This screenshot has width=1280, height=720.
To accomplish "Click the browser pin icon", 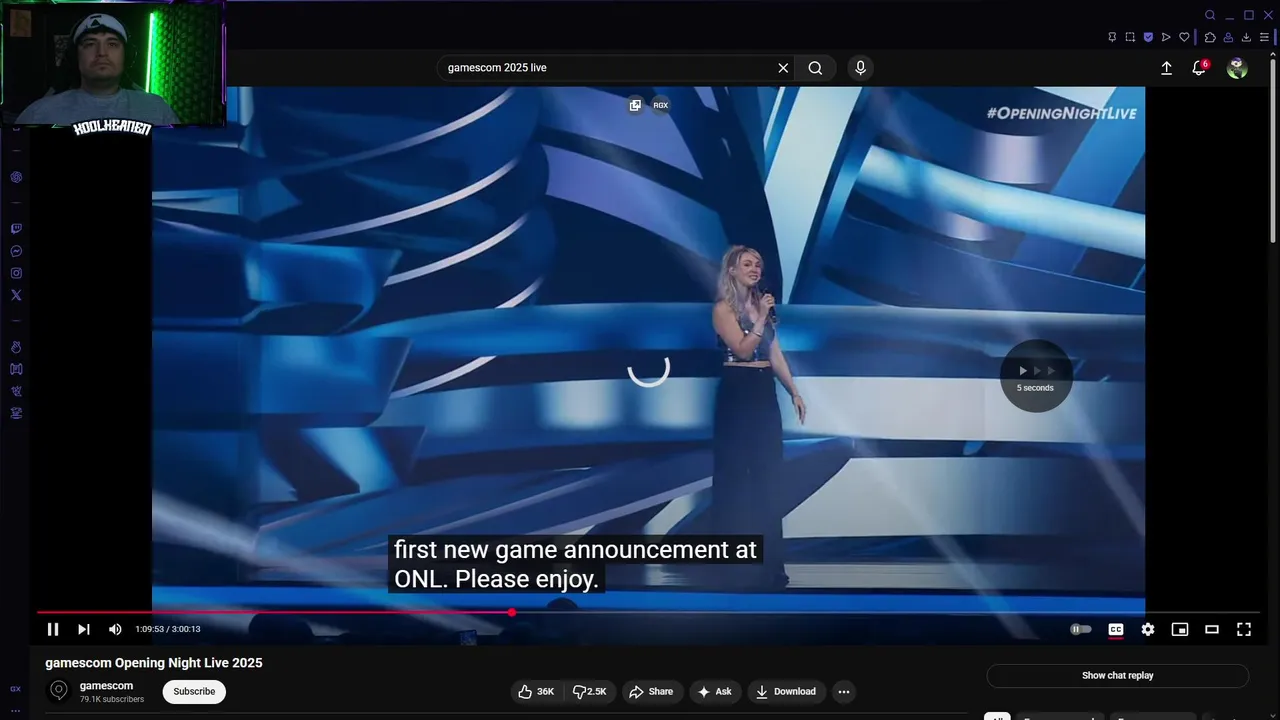I will pos(1112,37).
